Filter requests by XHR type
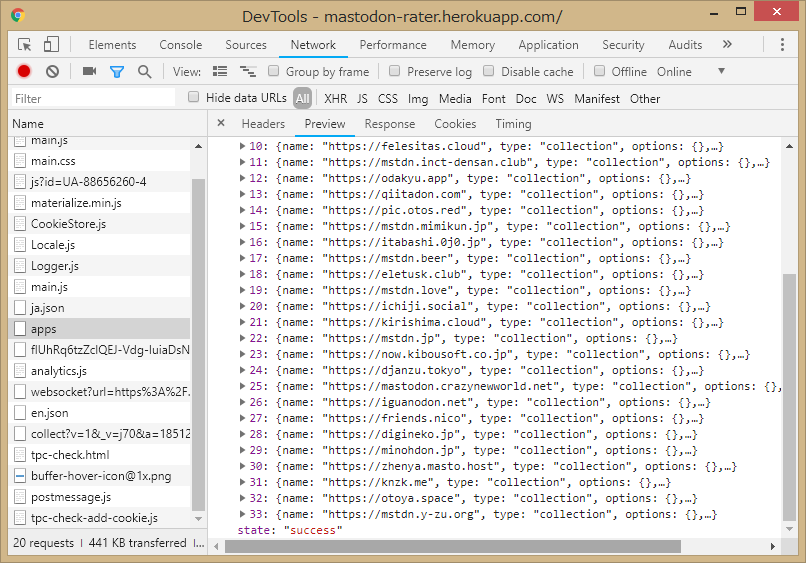806x563 pixels. pos(335,98)
